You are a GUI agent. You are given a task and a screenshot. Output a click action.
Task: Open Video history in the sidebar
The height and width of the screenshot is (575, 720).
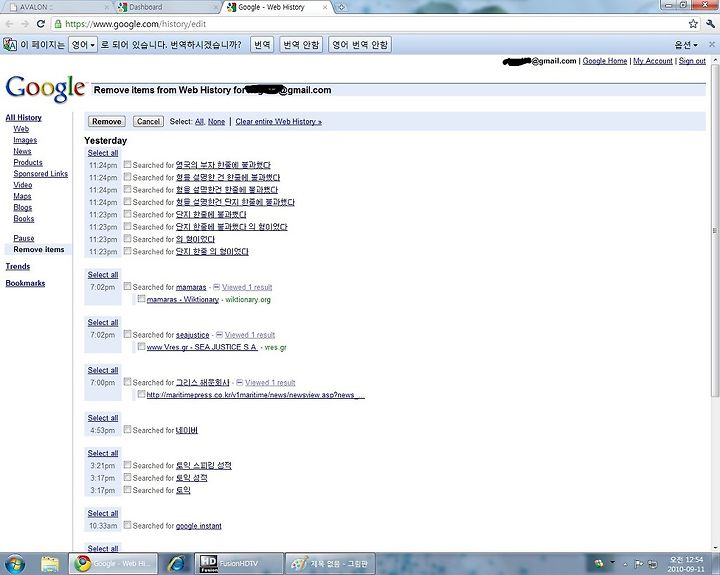tap(22, 185)
